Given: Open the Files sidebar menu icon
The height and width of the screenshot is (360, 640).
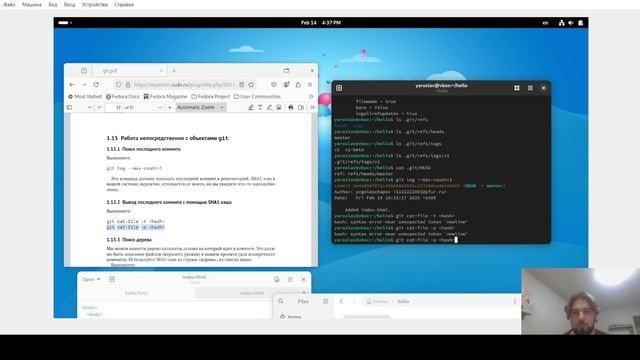Looking at the screenshot, I should coord(326,301).
